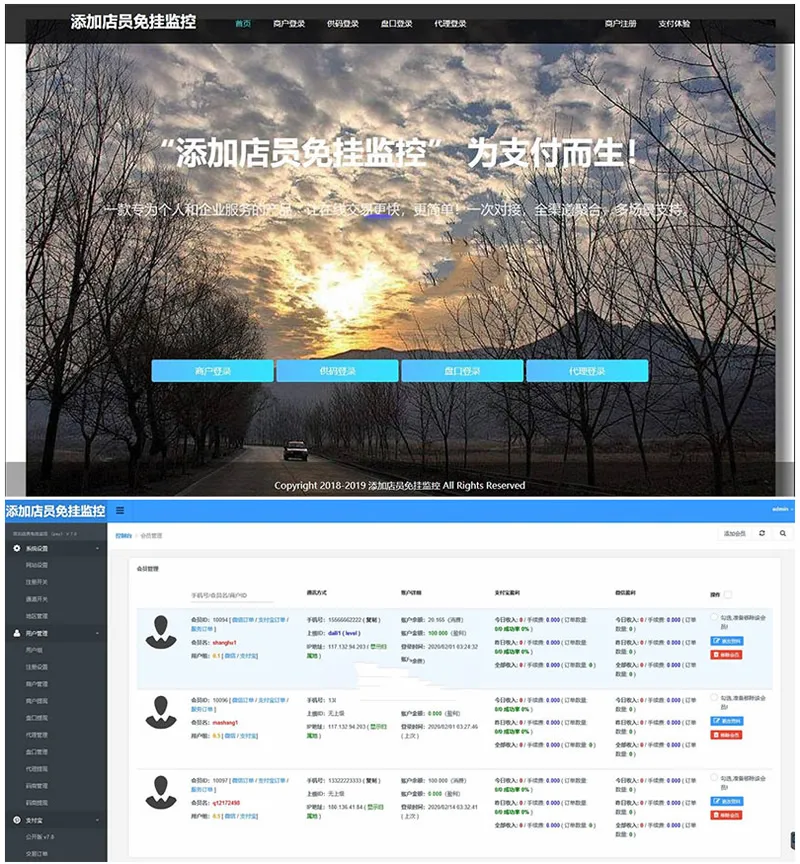Click the large blue 盘口登录 button
Viewport: 800px width, 864px height.
click(462, 371)
